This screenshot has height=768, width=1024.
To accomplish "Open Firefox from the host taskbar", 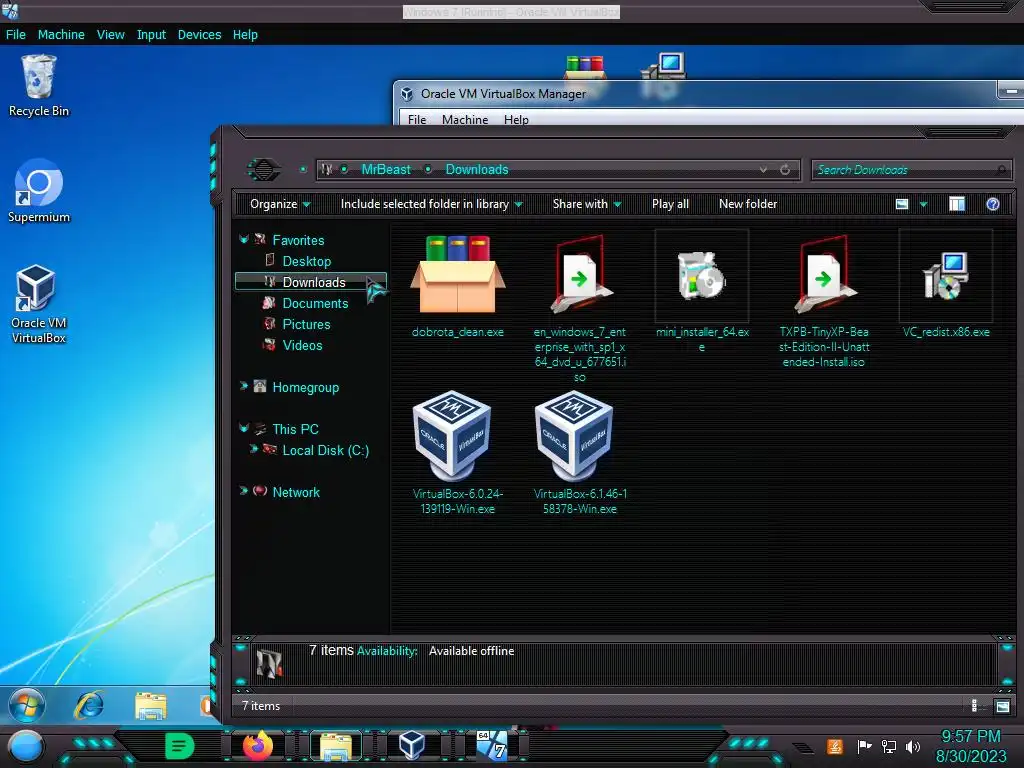I will tap(258, 746).
